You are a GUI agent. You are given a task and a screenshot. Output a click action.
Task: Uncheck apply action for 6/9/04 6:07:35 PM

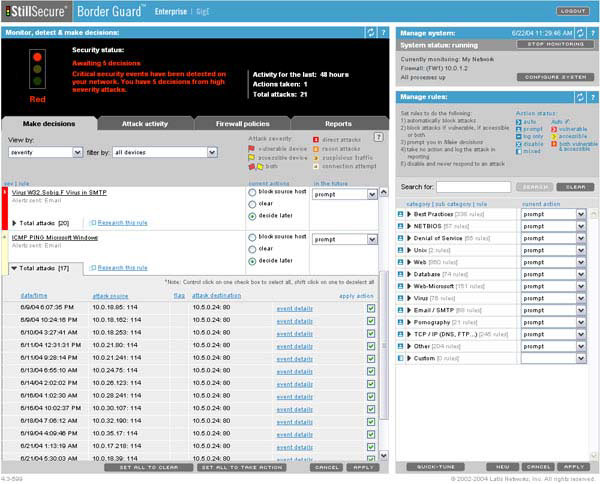(x=371, y=308)
